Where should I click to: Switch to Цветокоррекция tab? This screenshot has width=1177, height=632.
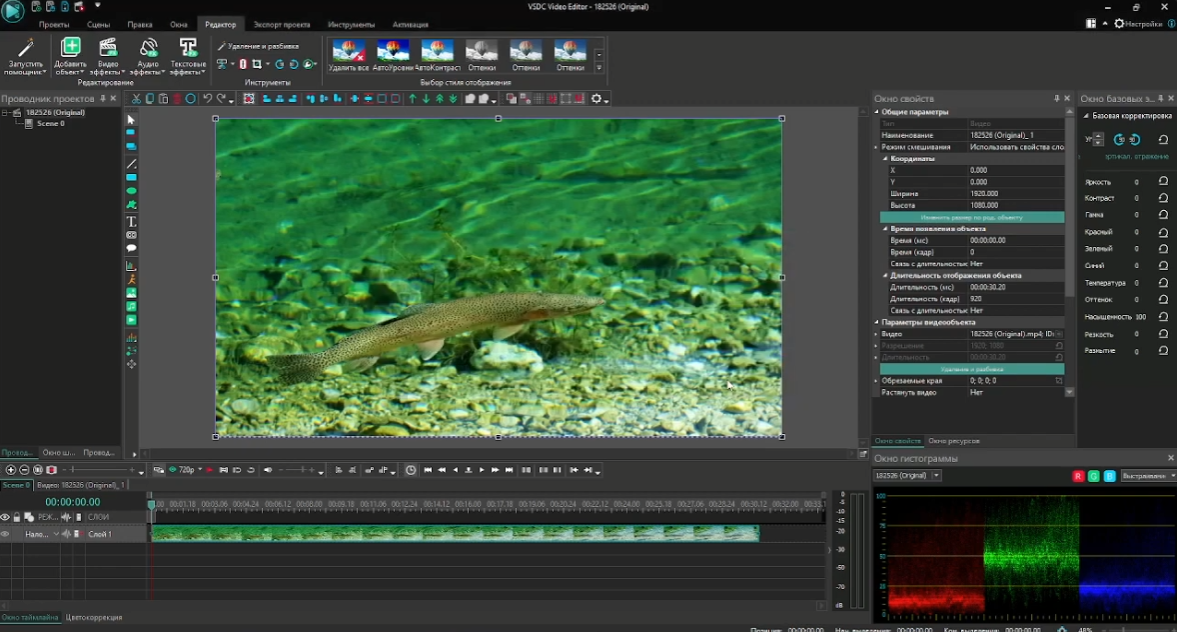pos(94,618)
